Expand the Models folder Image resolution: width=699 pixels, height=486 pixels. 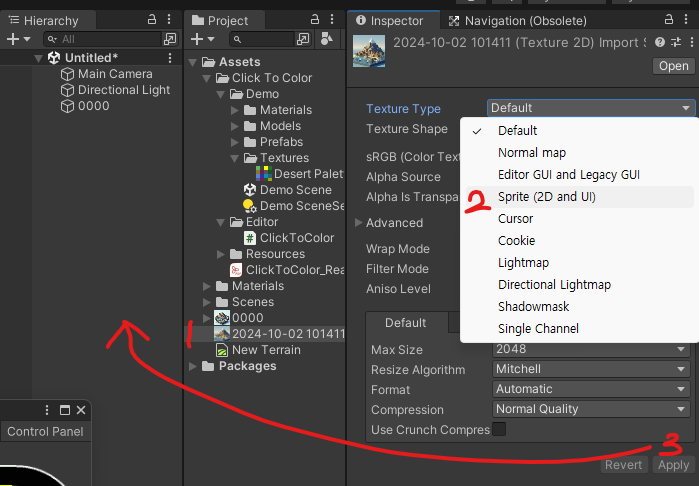(x=235, y=126)
